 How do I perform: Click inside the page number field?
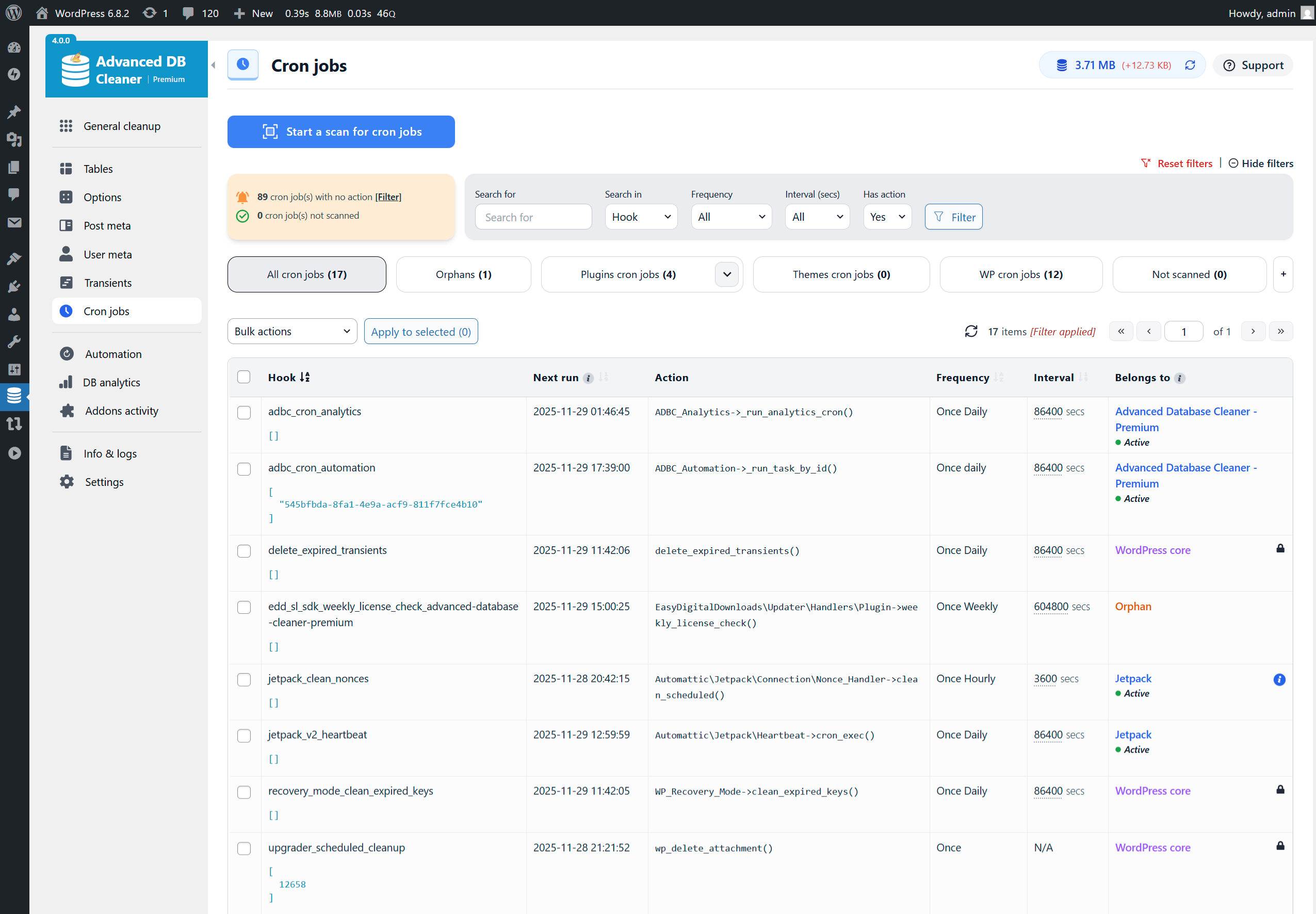[x=1184, y=331]
